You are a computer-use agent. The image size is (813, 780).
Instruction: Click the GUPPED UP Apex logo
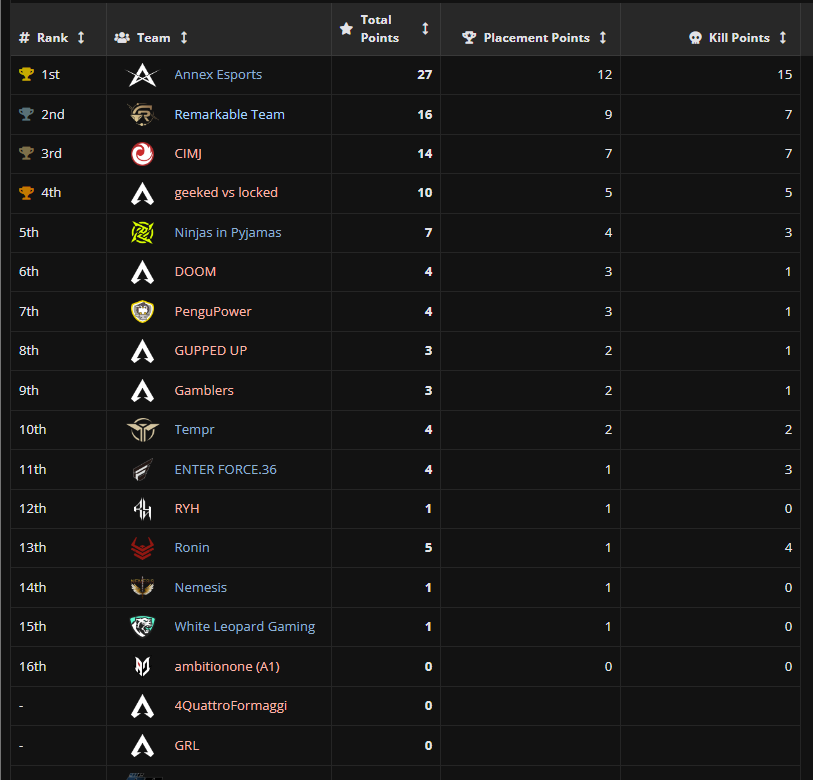[143, 351]
